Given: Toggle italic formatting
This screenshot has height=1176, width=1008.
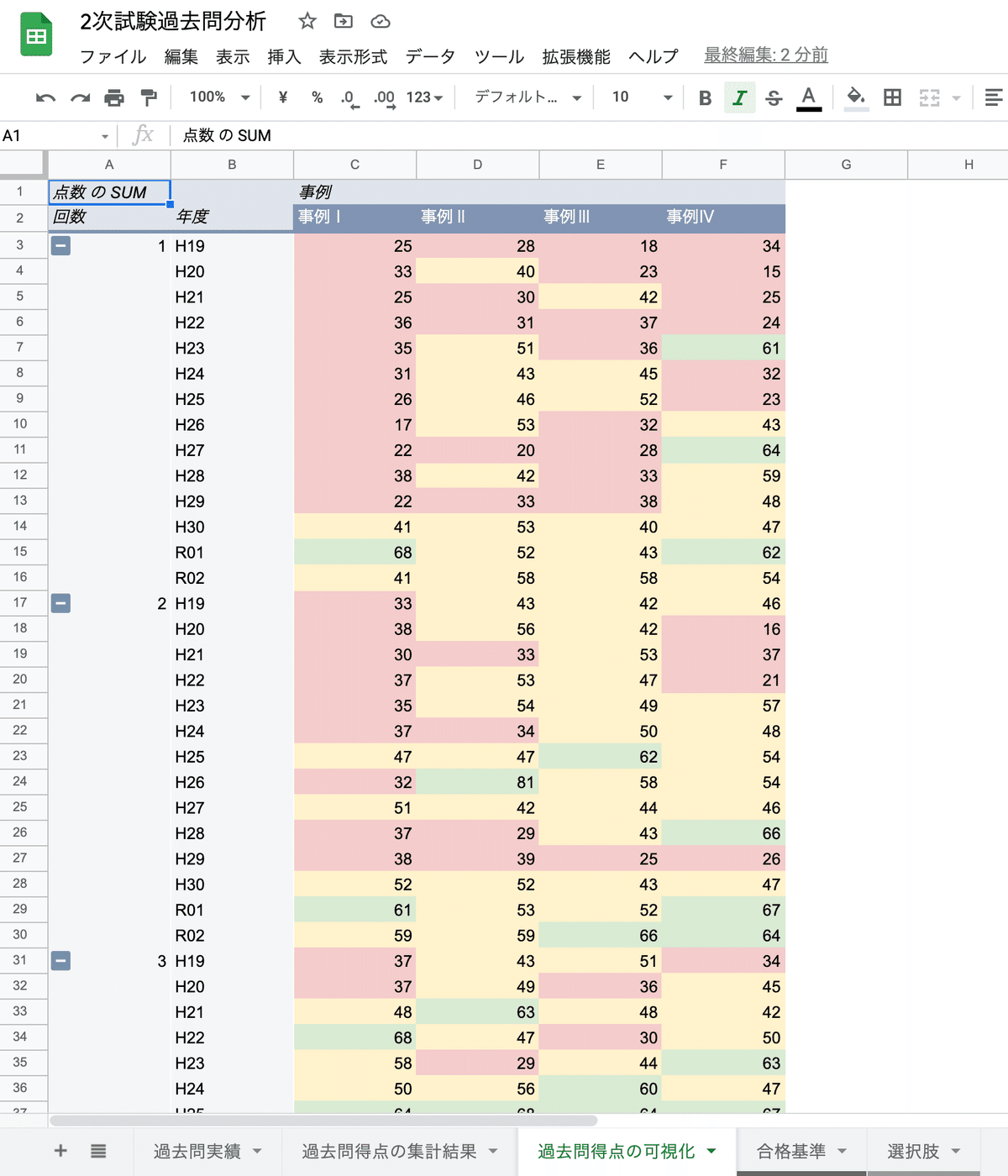Looking at the screenshot, I should pos(739,97).
